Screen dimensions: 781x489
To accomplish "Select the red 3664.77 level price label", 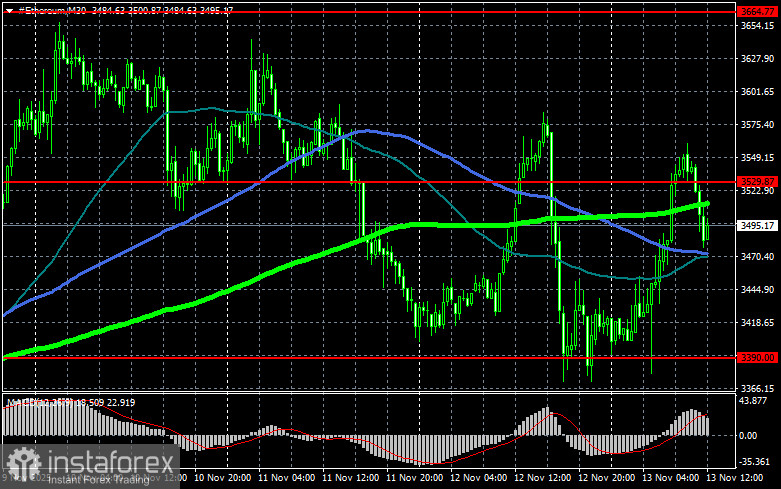I will pyautogui.click(x=757, y=11).
